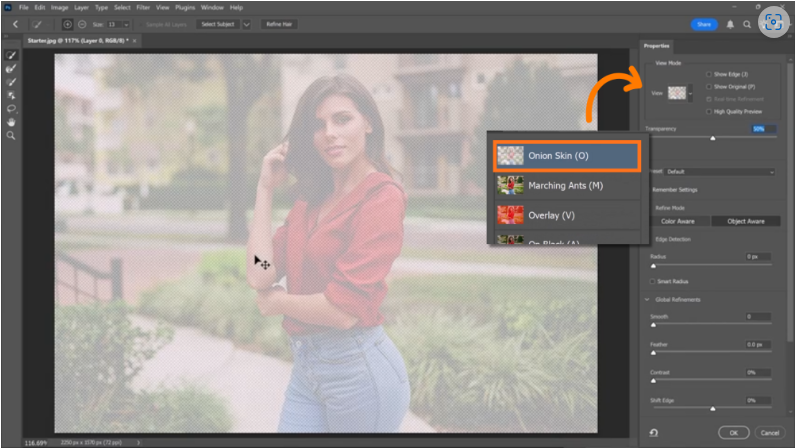Click the Transparency percentage field
Screen dimensions: 795x448
[764, 129]
